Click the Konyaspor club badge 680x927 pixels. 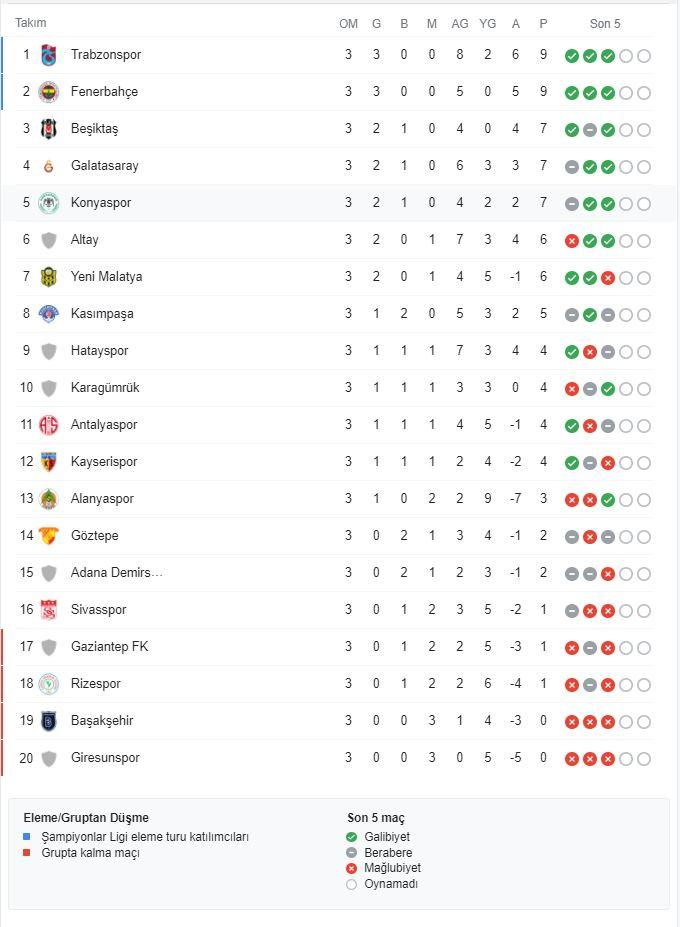click(x=48, y=203)
